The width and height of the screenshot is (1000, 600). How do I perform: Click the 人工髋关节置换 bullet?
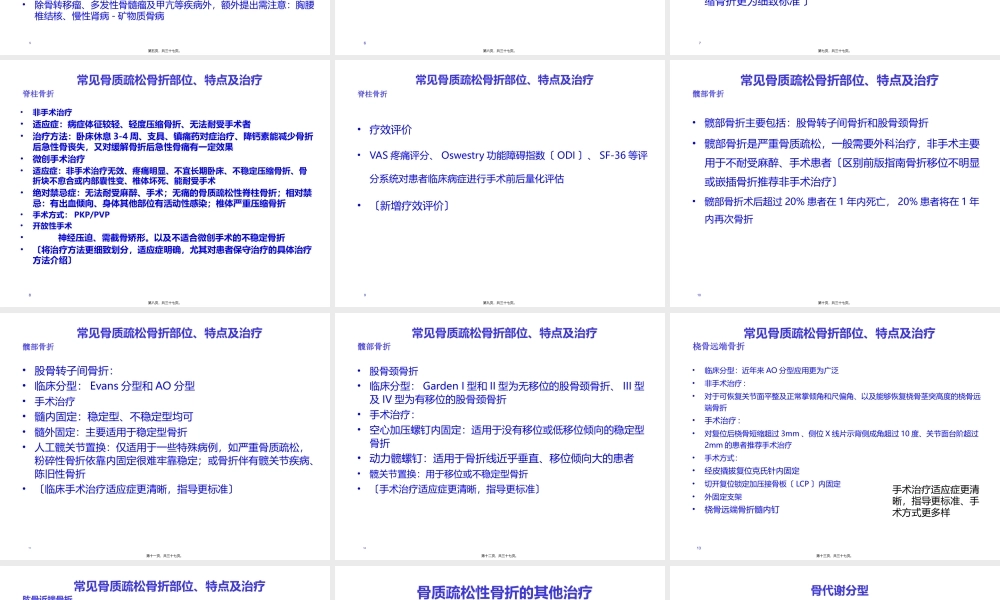(x=174, y=460)
